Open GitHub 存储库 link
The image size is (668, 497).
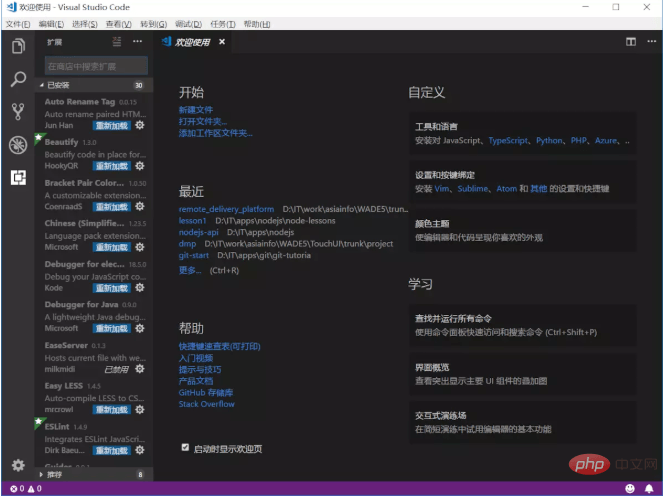coord(206,393)
